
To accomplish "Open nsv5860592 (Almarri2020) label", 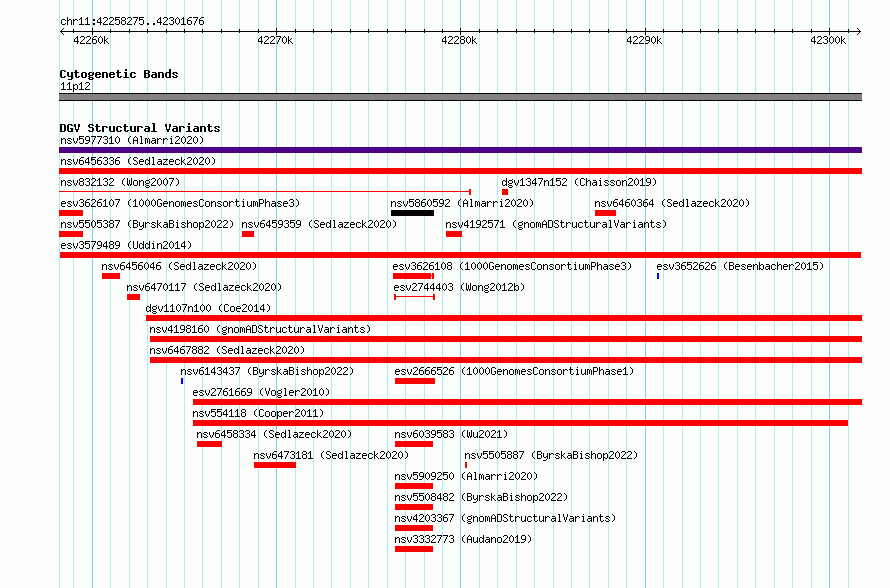I will click(x=462, y=203).
